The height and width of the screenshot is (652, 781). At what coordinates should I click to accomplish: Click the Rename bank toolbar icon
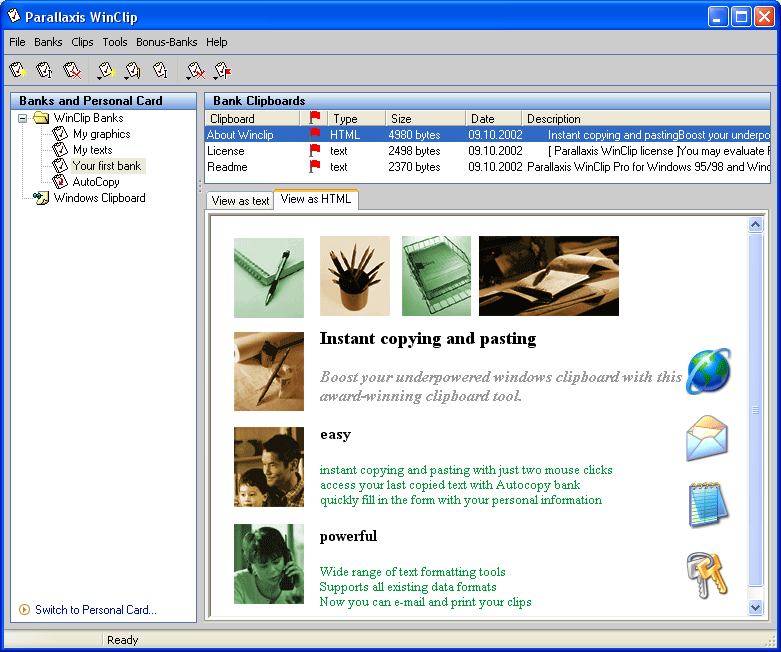click(45, 70)
